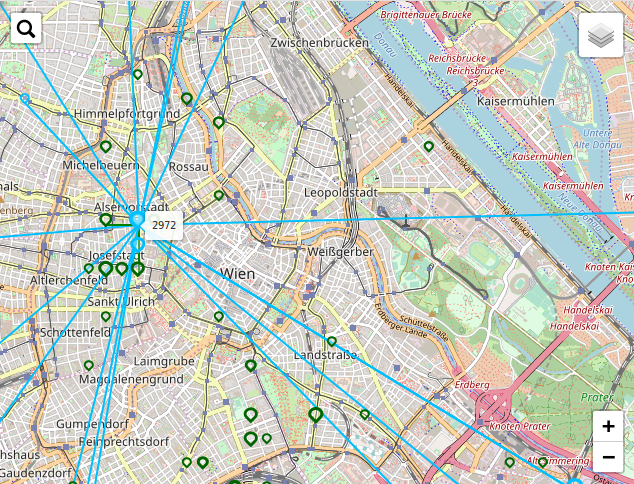Click the Knoten Prater junction label

click(x=519, y=427)
